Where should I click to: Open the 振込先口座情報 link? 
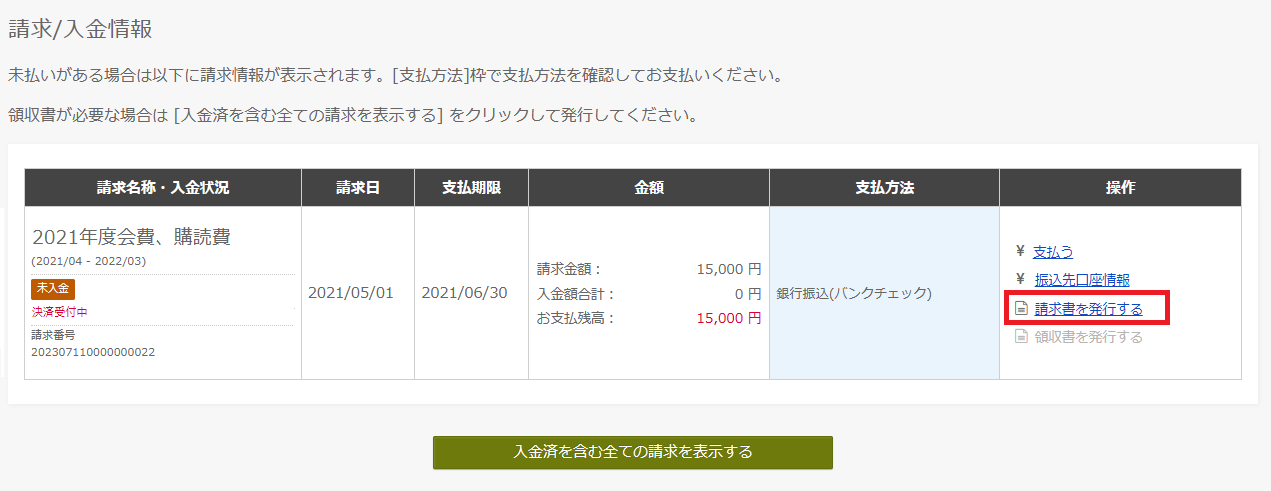(1082, 279)
